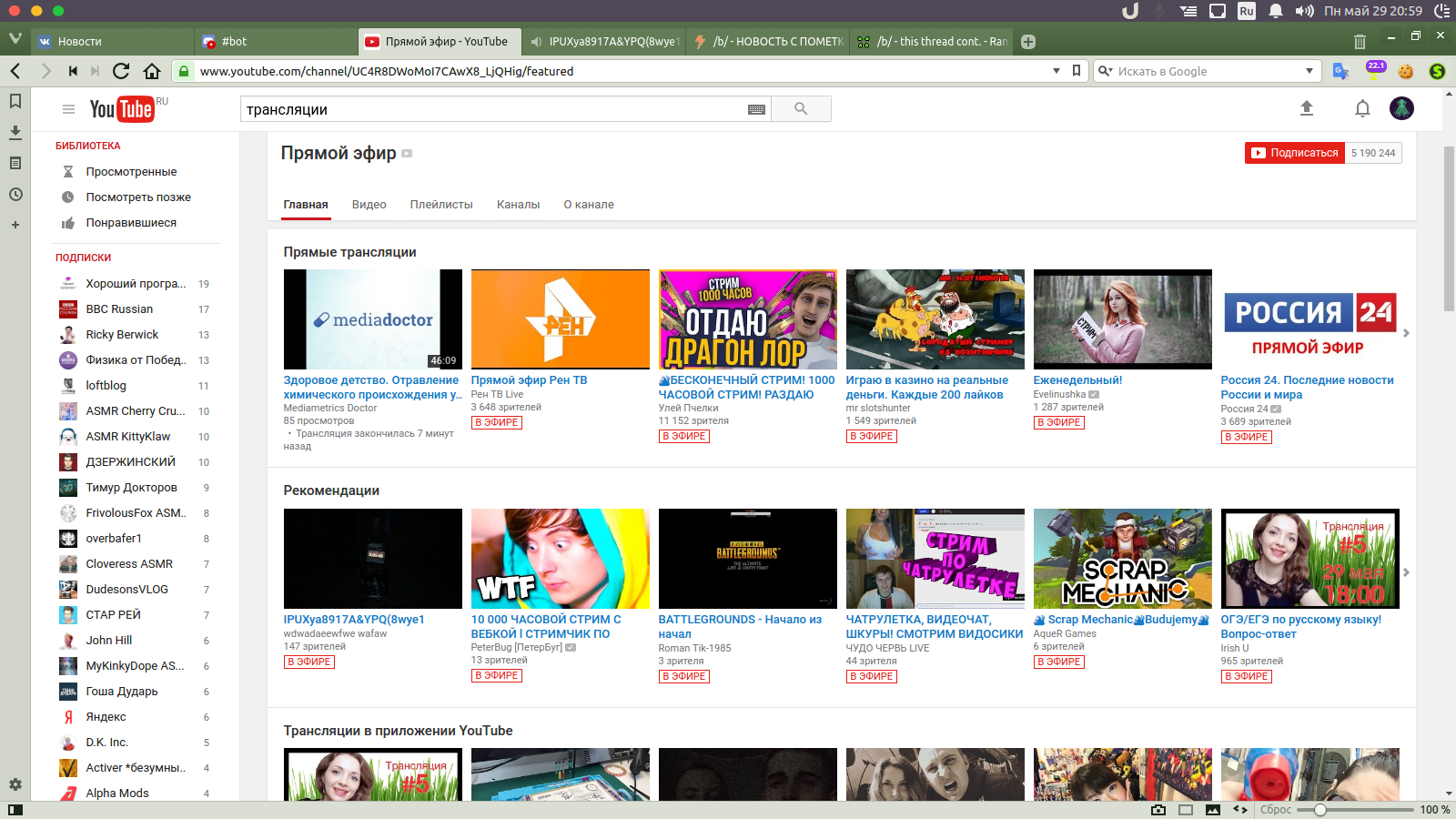
Task: Open the Vivaldi main menu
Action: (15, 39)
